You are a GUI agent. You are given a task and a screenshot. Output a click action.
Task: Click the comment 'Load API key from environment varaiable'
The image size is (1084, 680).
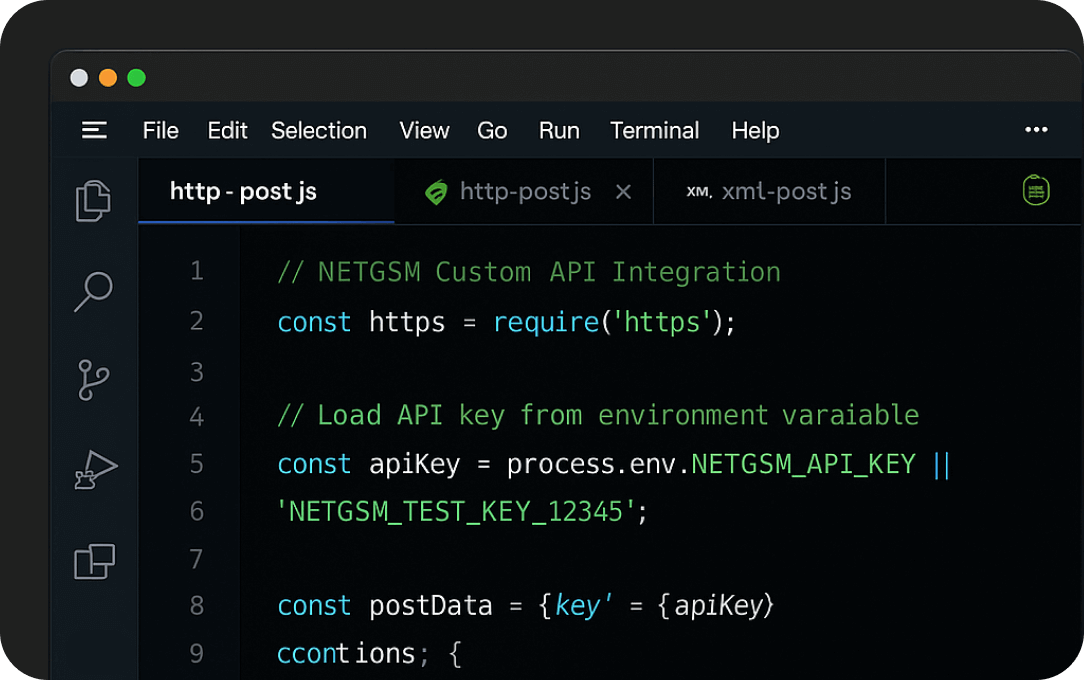tap(618, 415)
